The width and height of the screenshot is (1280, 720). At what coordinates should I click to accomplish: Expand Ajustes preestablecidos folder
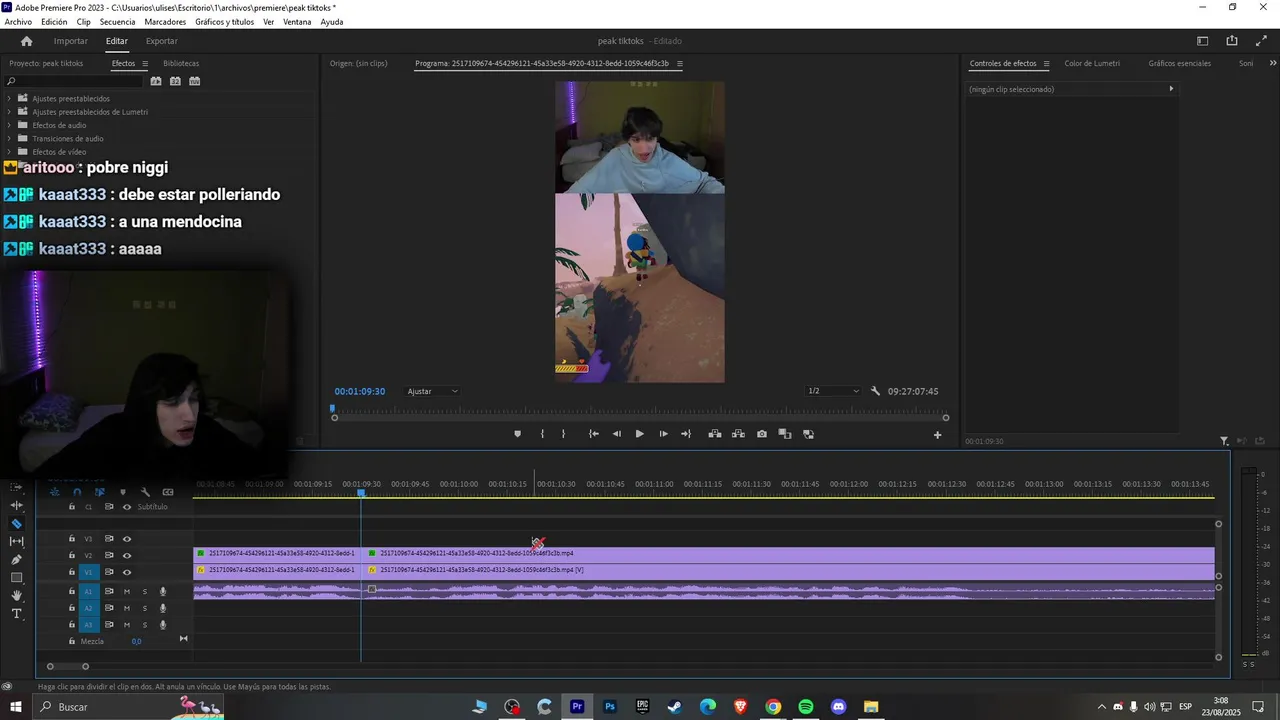[9, 98]
